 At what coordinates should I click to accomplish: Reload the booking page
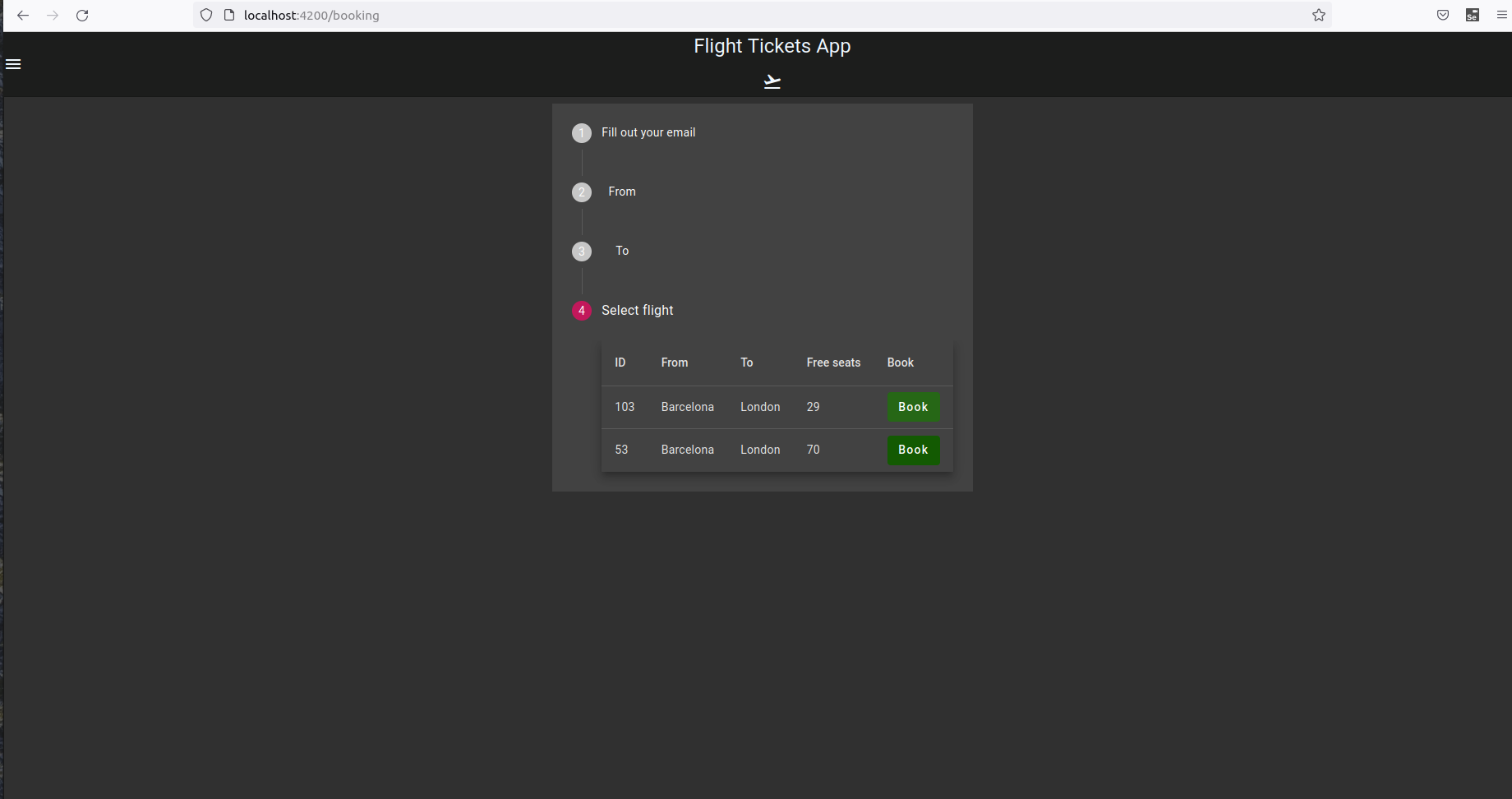[x=82, y=15]
